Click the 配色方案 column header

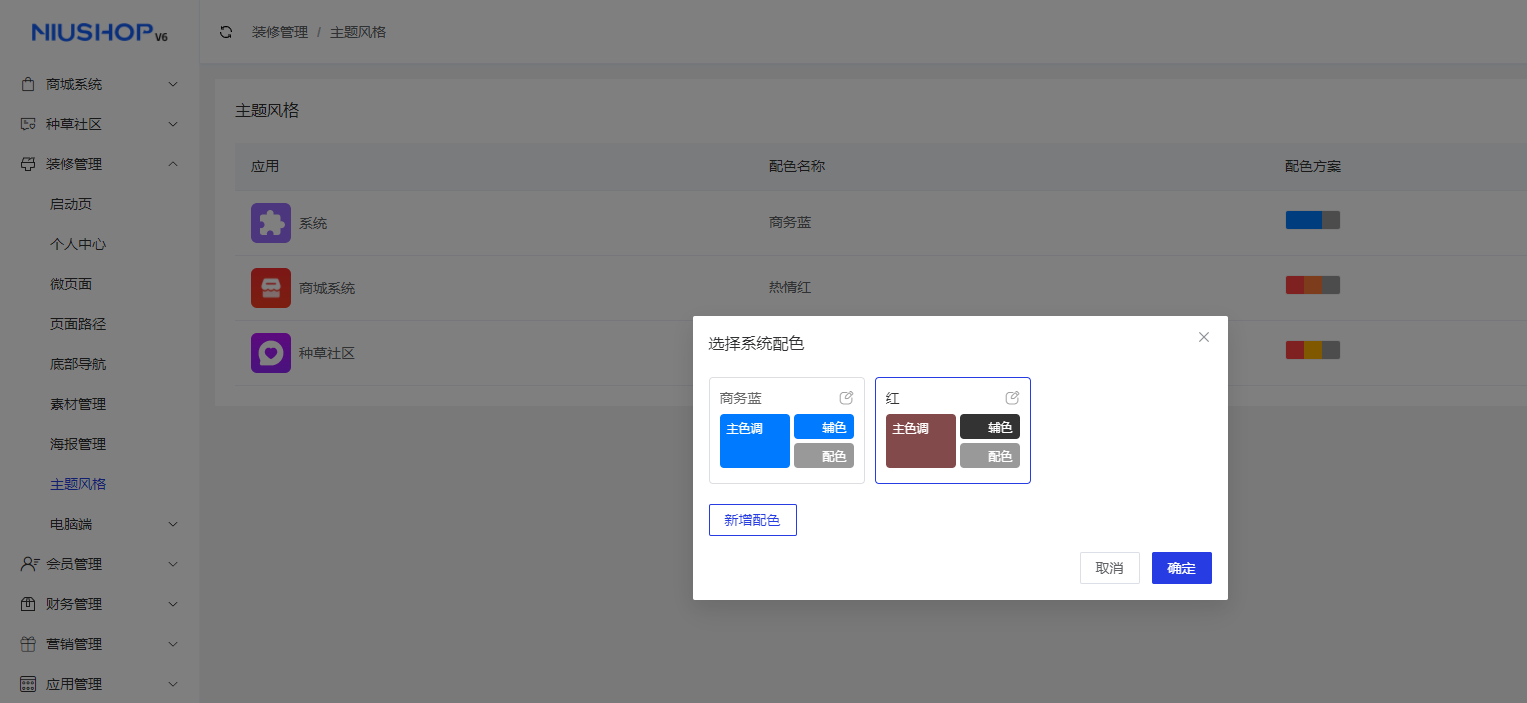[1313, 166]
